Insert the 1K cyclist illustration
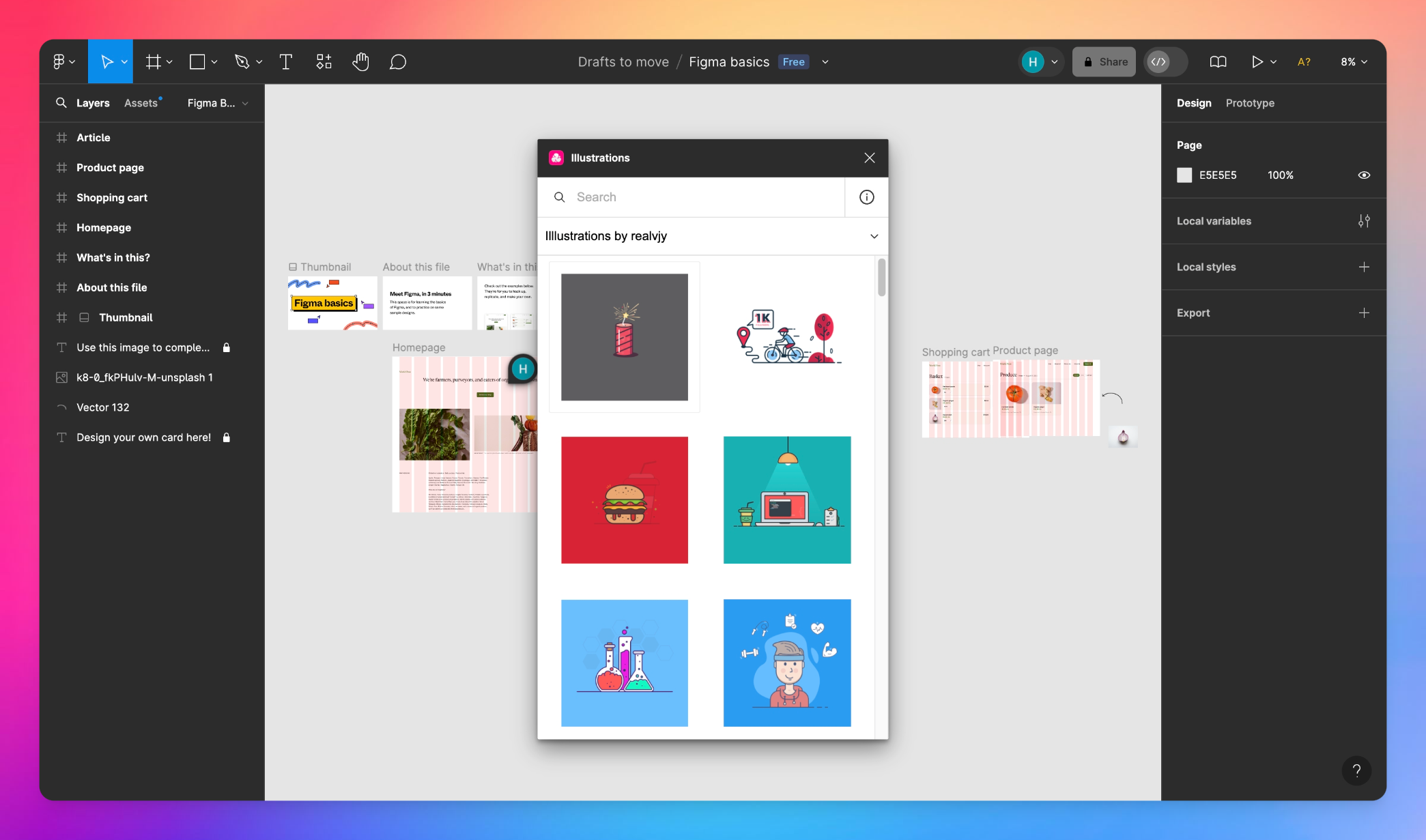This screenshot has height=840, width=1426. coord(787,337)
